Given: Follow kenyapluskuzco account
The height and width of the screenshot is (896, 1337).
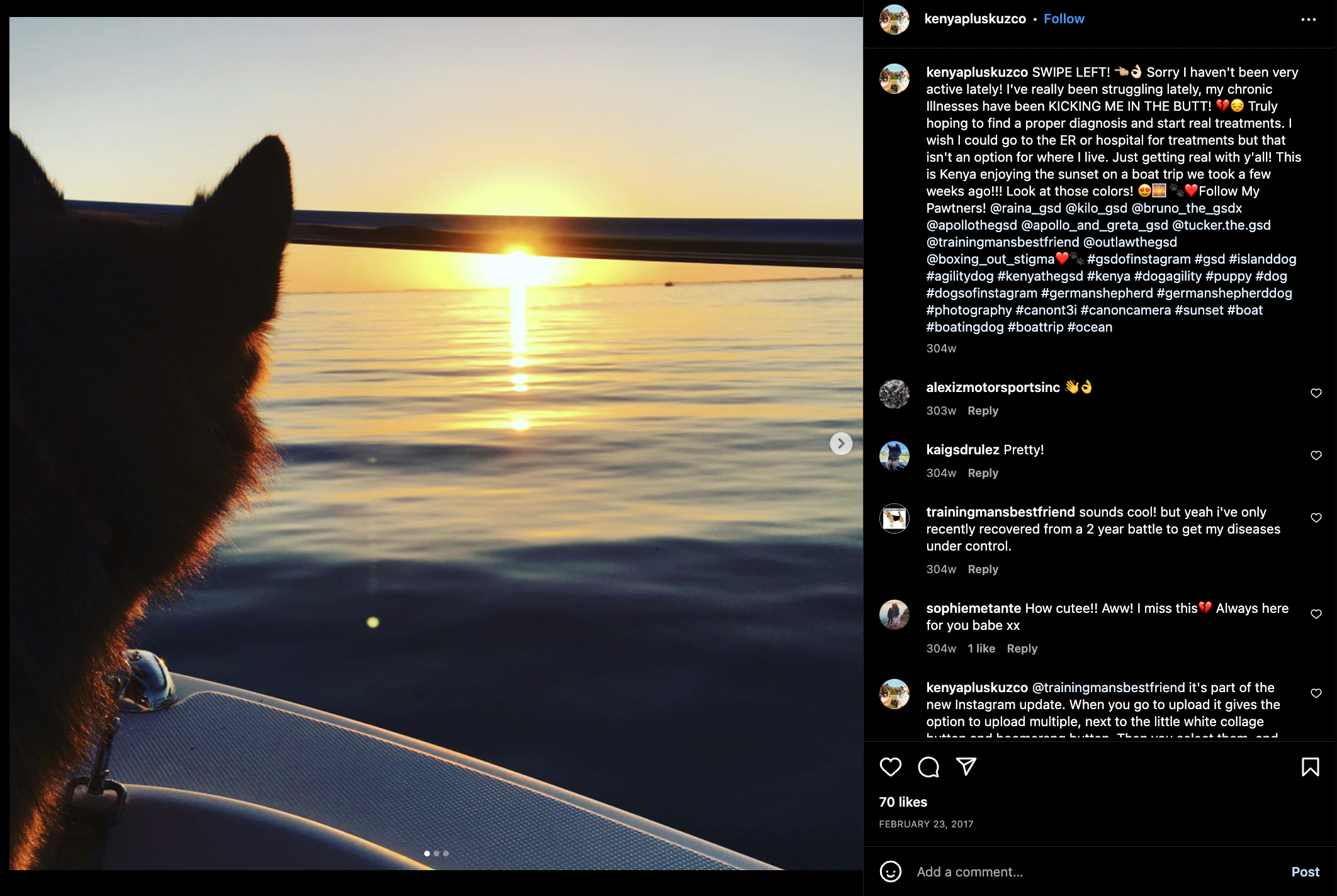Looking at the screenshot, I should (x=1064, y=19).
